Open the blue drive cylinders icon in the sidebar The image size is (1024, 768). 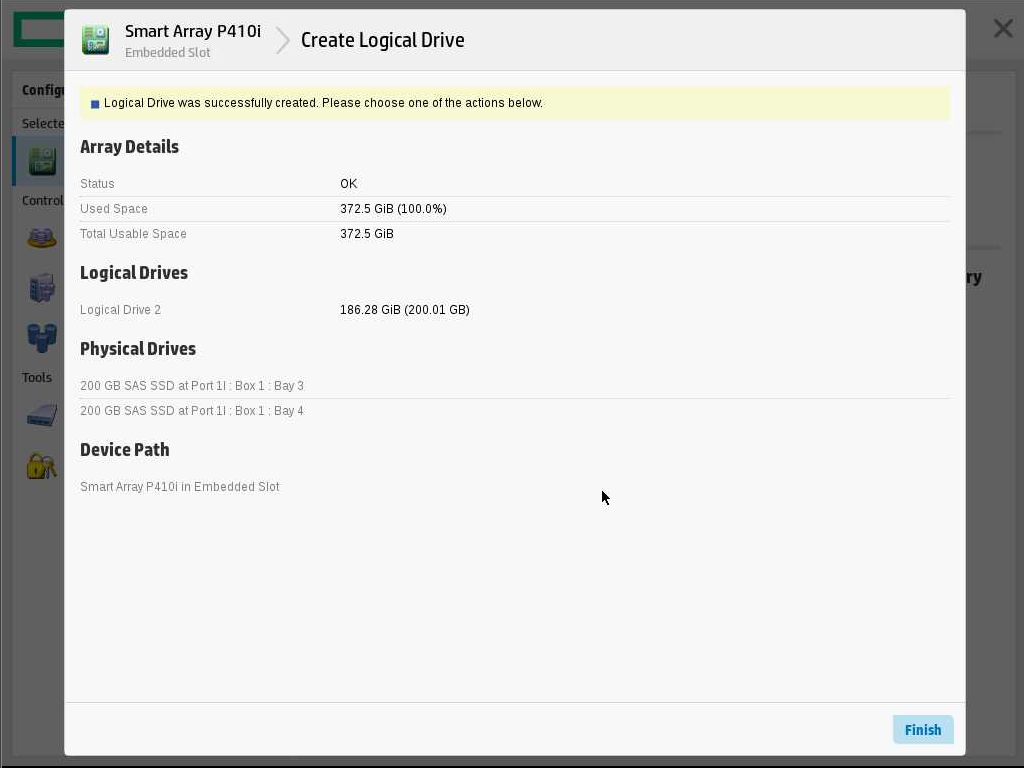click(x=42, y=338)
